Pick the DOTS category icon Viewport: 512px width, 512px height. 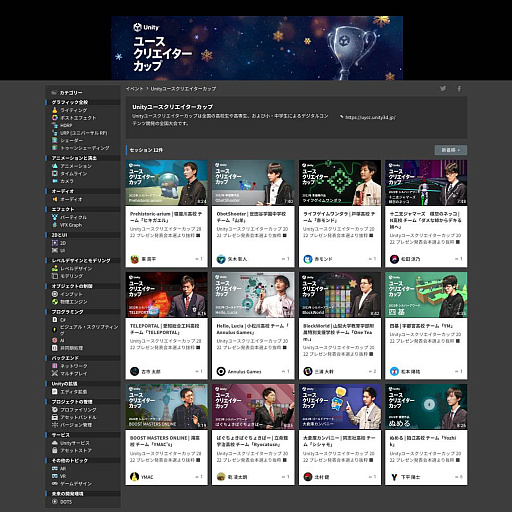coord(55,501)
